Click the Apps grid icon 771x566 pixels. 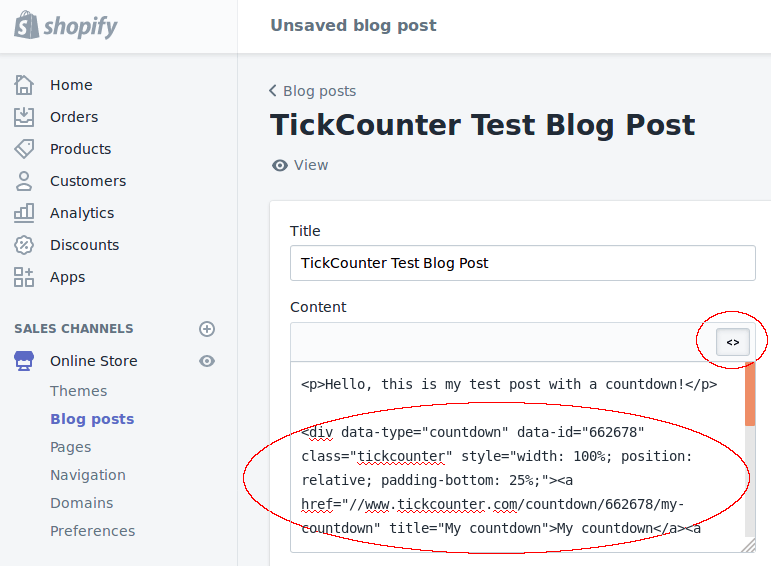(x=24, y=277)
